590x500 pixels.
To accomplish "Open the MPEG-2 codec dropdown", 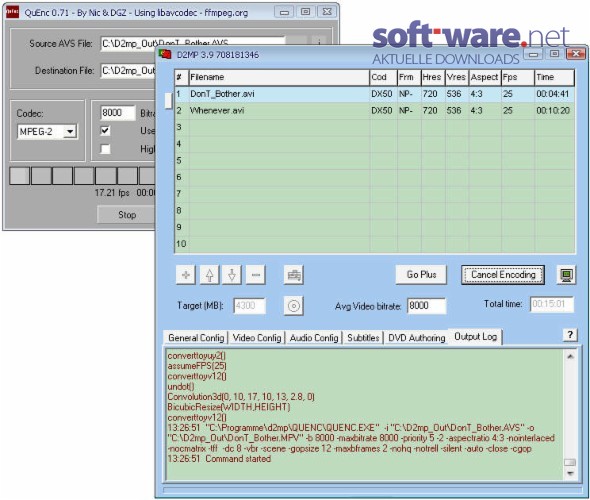I will pyautogui.click(x=70, y=132).
